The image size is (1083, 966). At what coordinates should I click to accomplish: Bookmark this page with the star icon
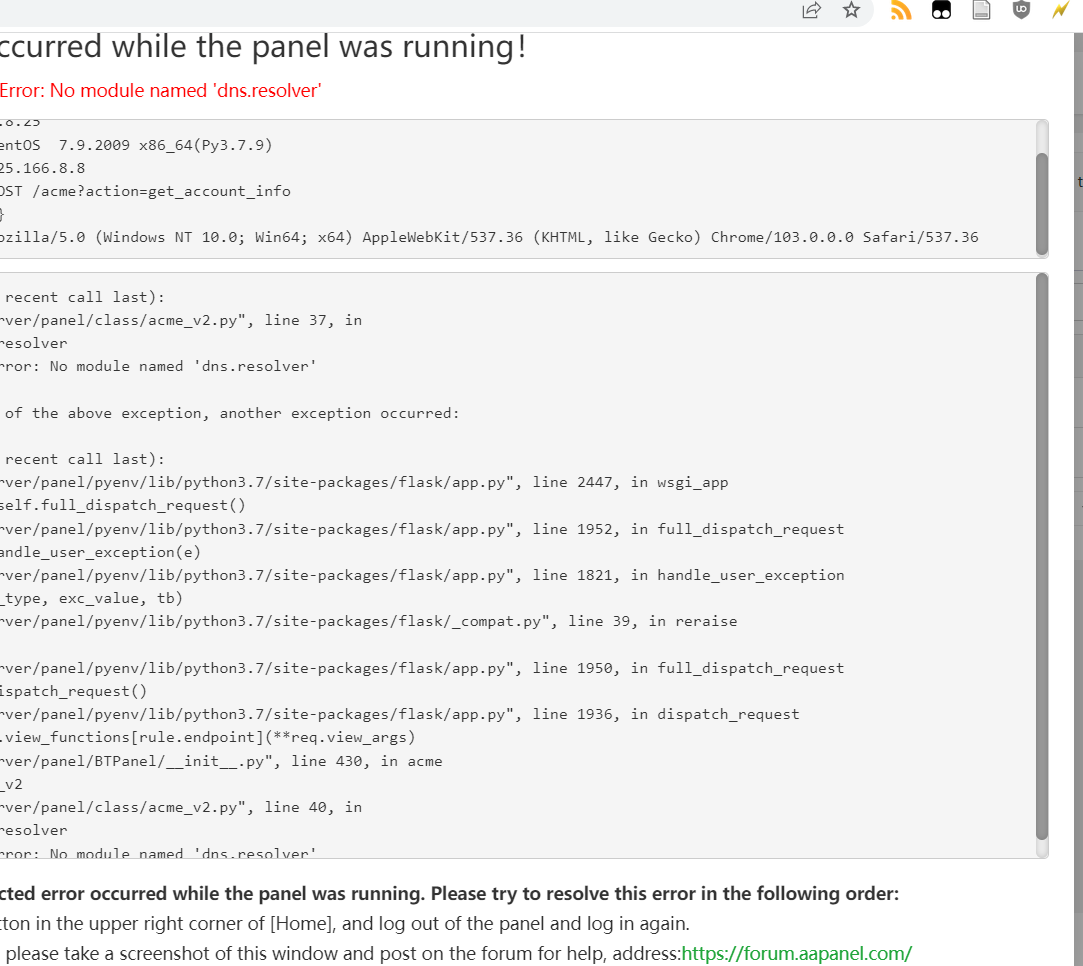click(851, 11)
